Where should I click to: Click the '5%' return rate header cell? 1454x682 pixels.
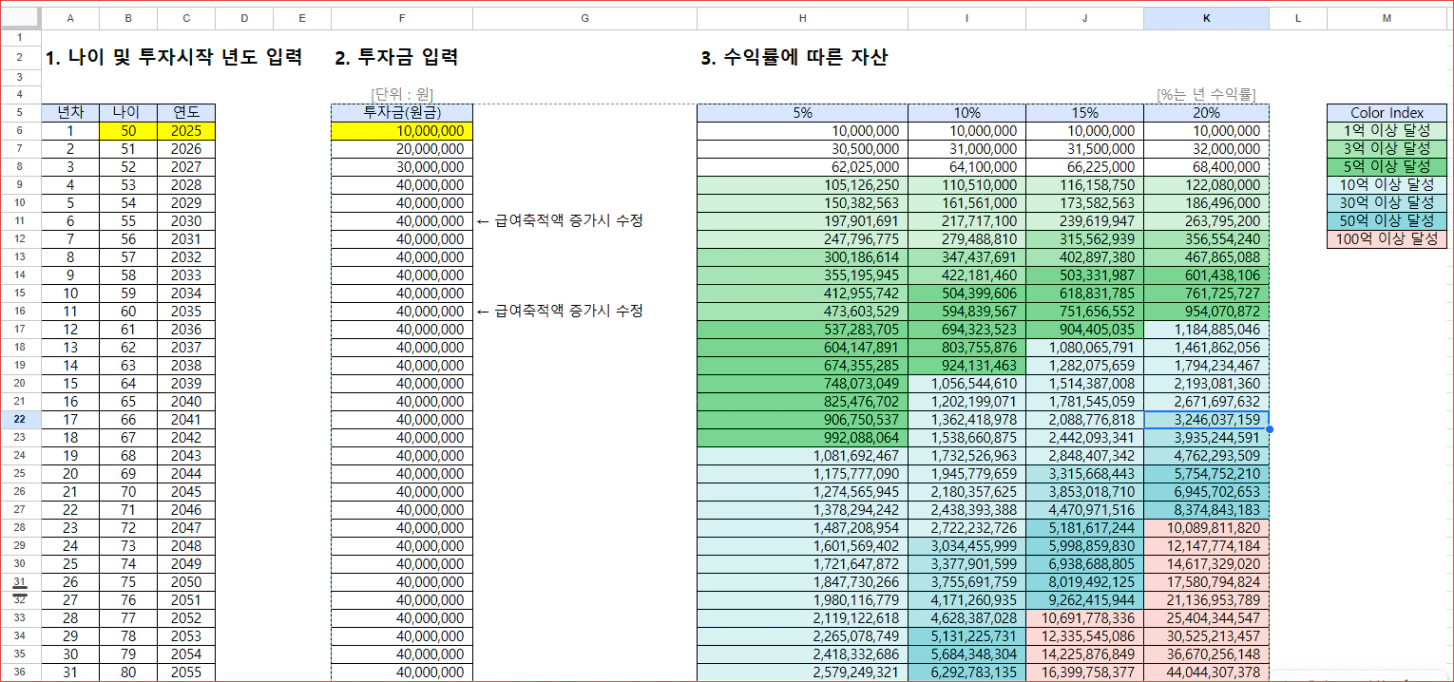(802, 113)
